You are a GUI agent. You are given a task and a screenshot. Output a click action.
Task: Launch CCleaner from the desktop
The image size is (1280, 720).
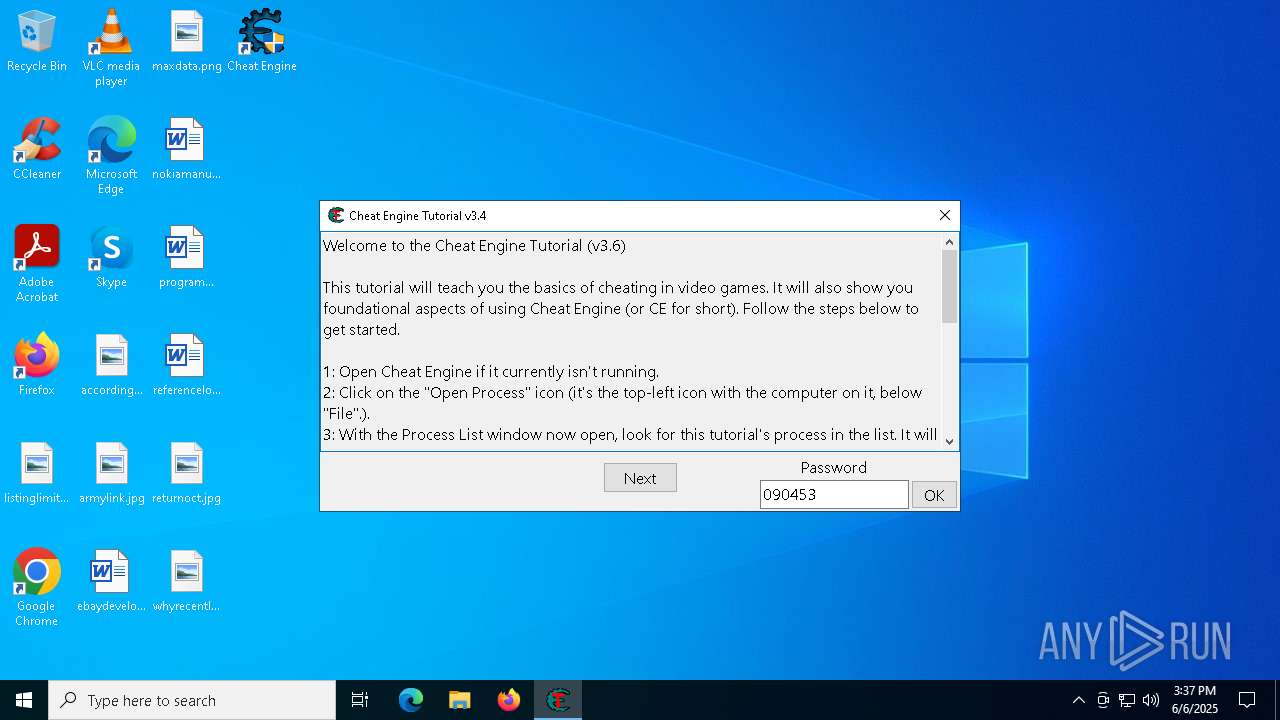pyautogui.click(x=37, y=149)
